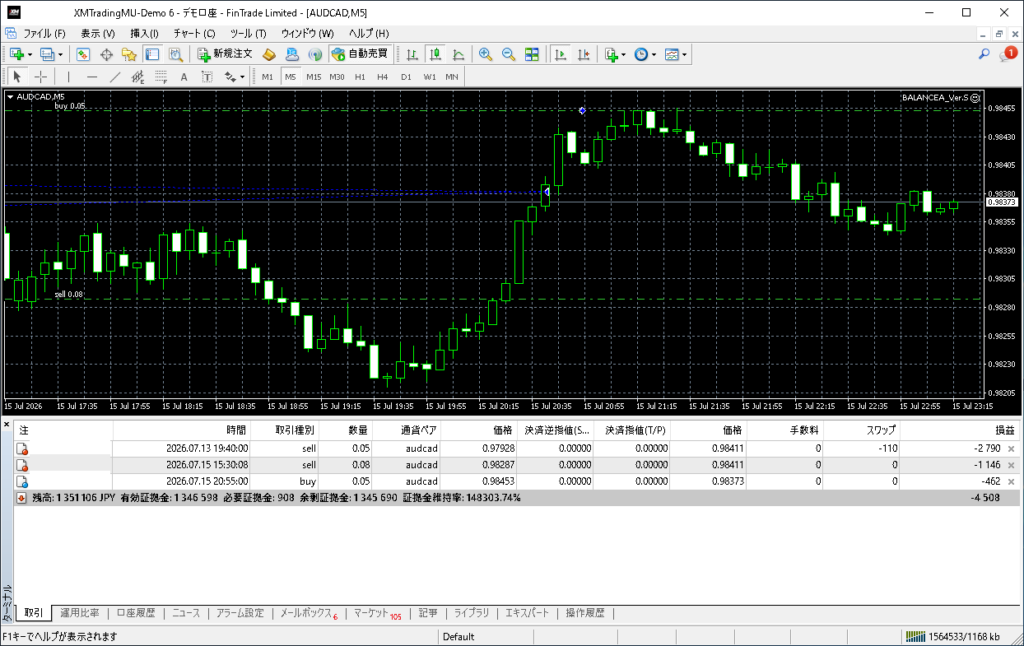Expand the Templates dropdown arrow
The image size is (1024, 646).
(x=684, y=55)
